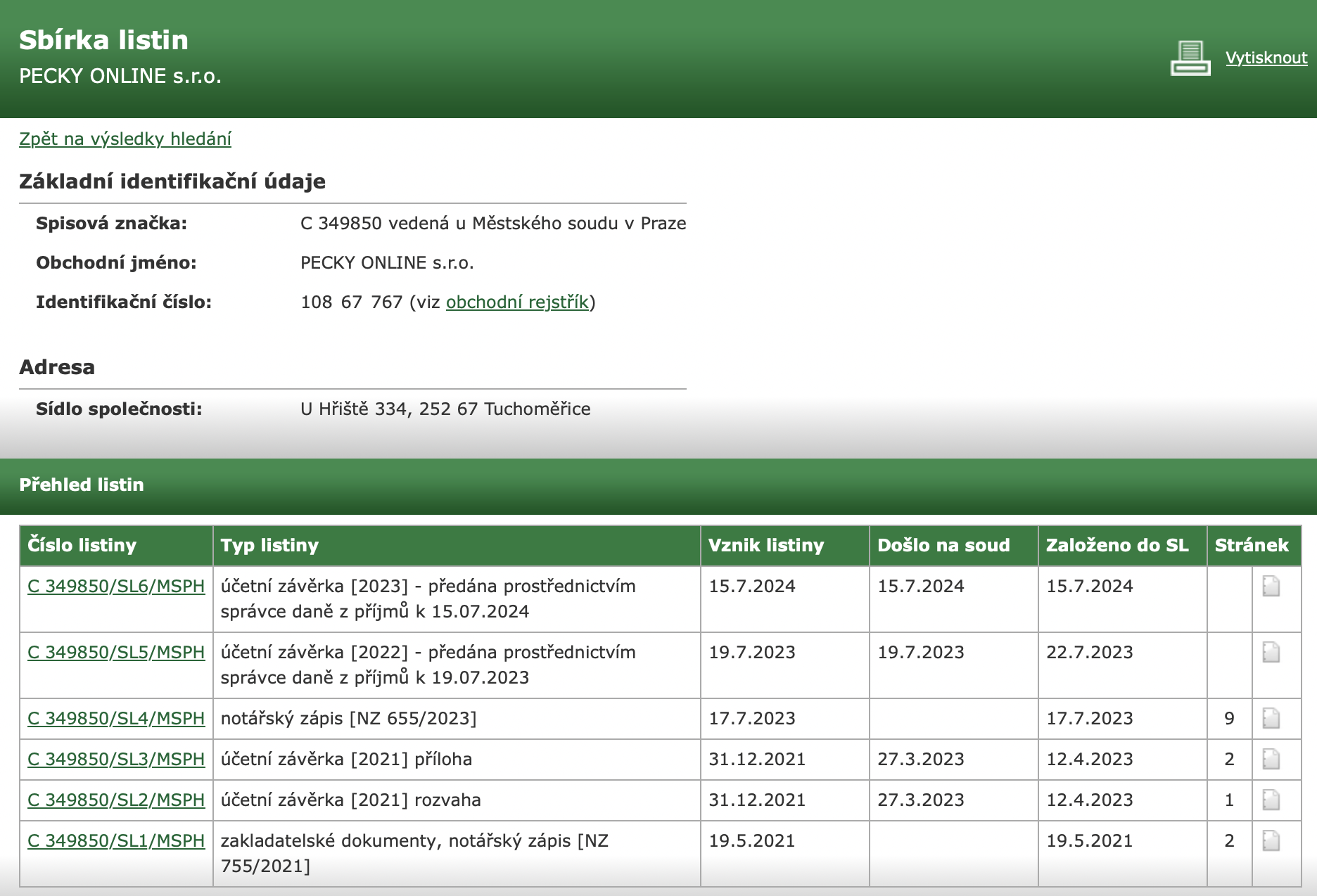Click the Číslo listiny column header
The width and height of the screenshot is (1317, 896).
[116, 545]
